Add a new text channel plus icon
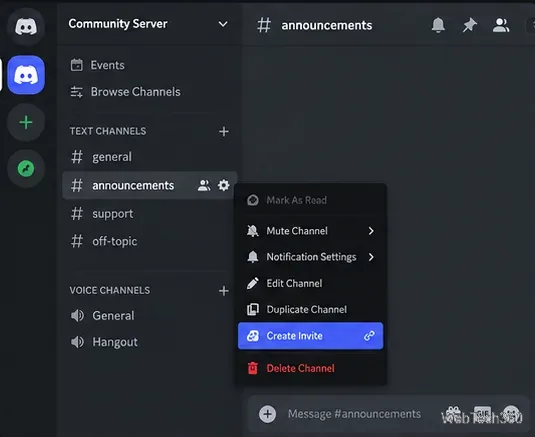This screenshot has height=437, width=535. pos(224,131)
